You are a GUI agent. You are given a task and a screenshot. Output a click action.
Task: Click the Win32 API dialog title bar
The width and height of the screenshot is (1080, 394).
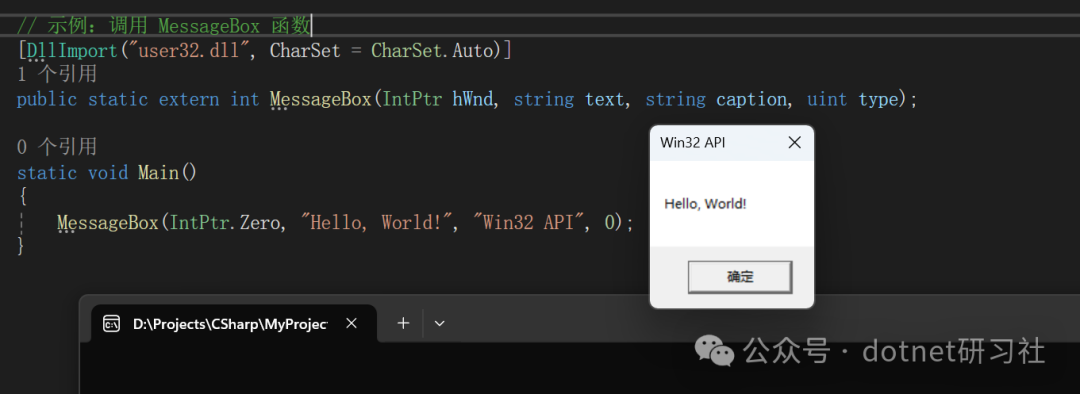click(x=716, y=143)
